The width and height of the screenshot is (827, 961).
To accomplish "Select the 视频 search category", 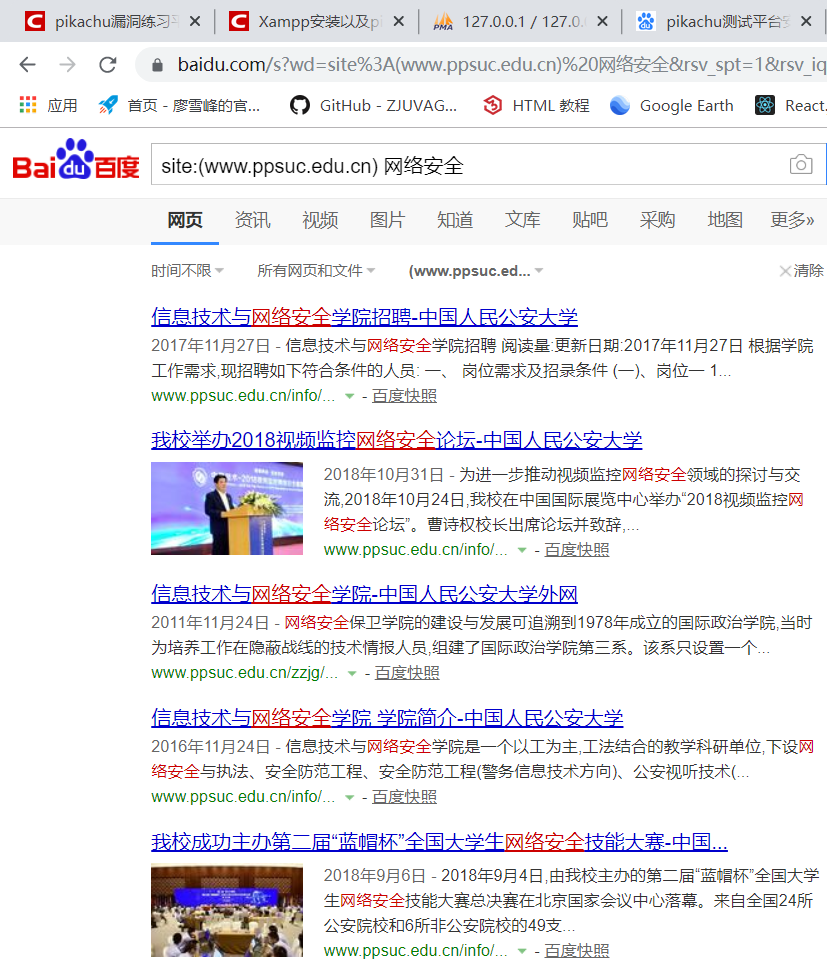I will coord(320,219).
